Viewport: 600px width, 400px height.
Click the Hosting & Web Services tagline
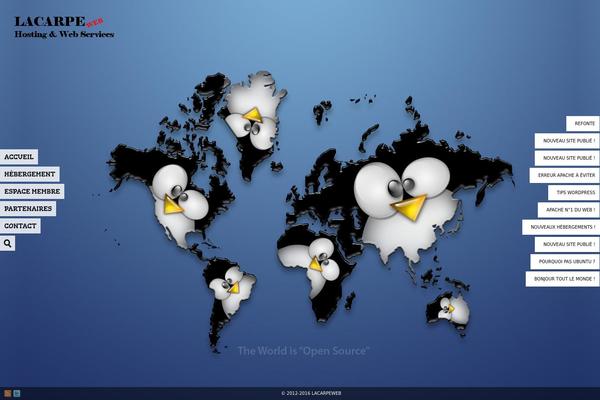pyautogui.click(x=64, y=34)
